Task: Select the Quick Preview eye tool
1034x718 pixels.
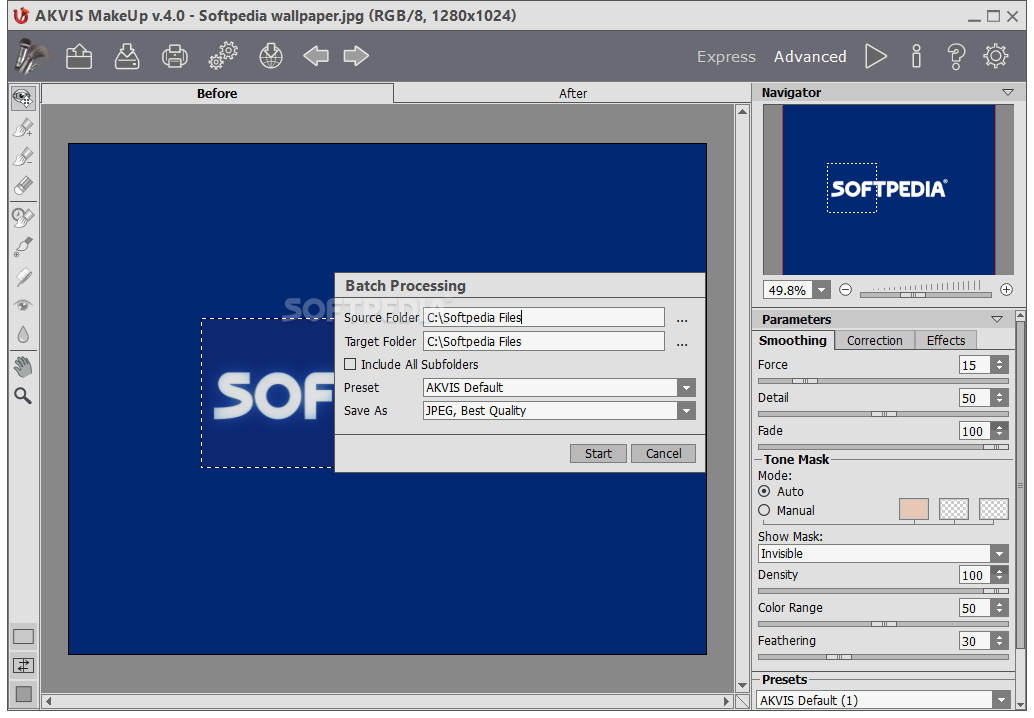Action: click(23, 99)
